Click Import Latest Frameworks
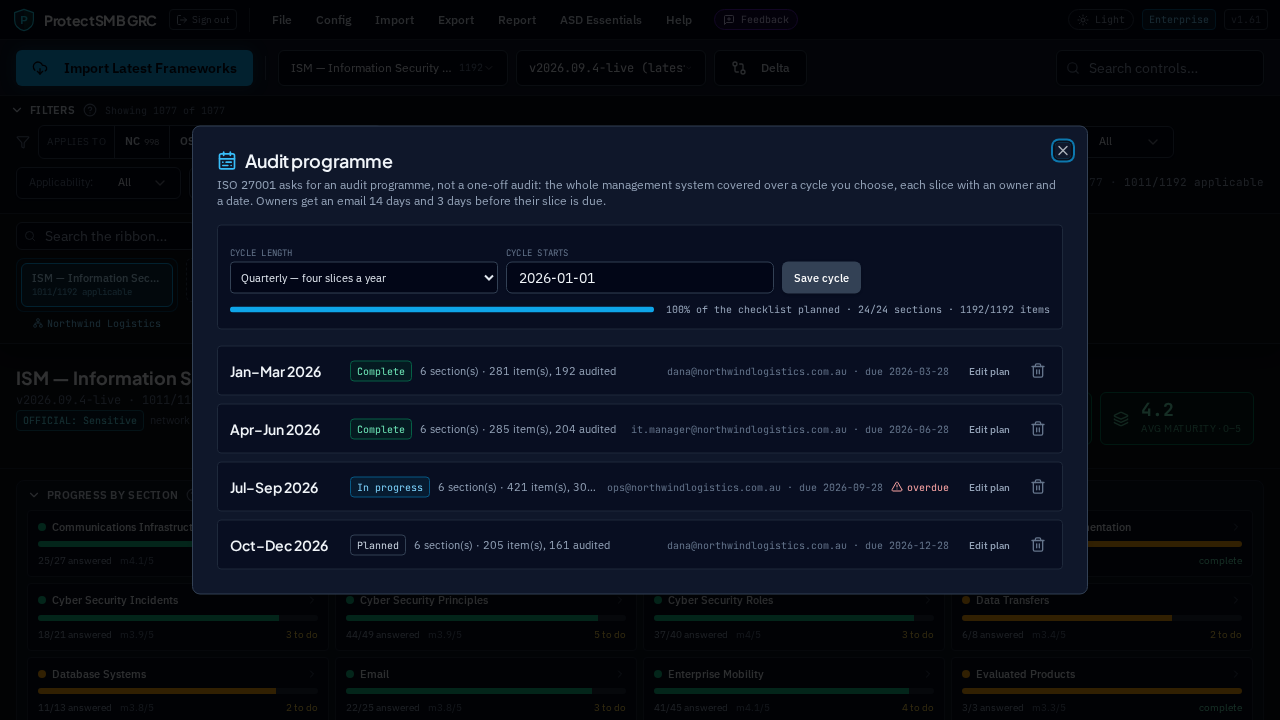Viewport: 1280px width, 720px height. click(134, 68)
